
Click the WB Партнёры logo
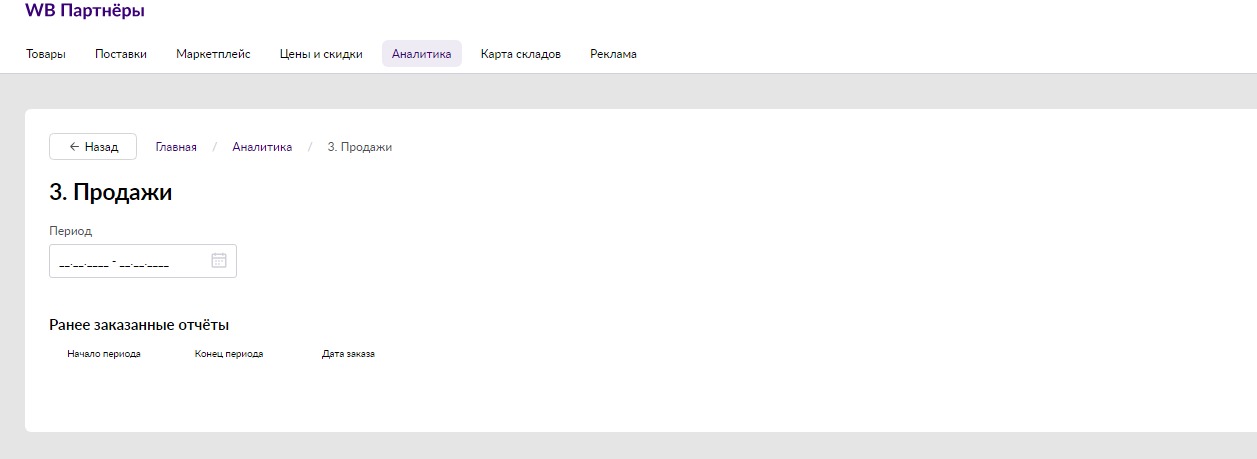click(85, 12)
